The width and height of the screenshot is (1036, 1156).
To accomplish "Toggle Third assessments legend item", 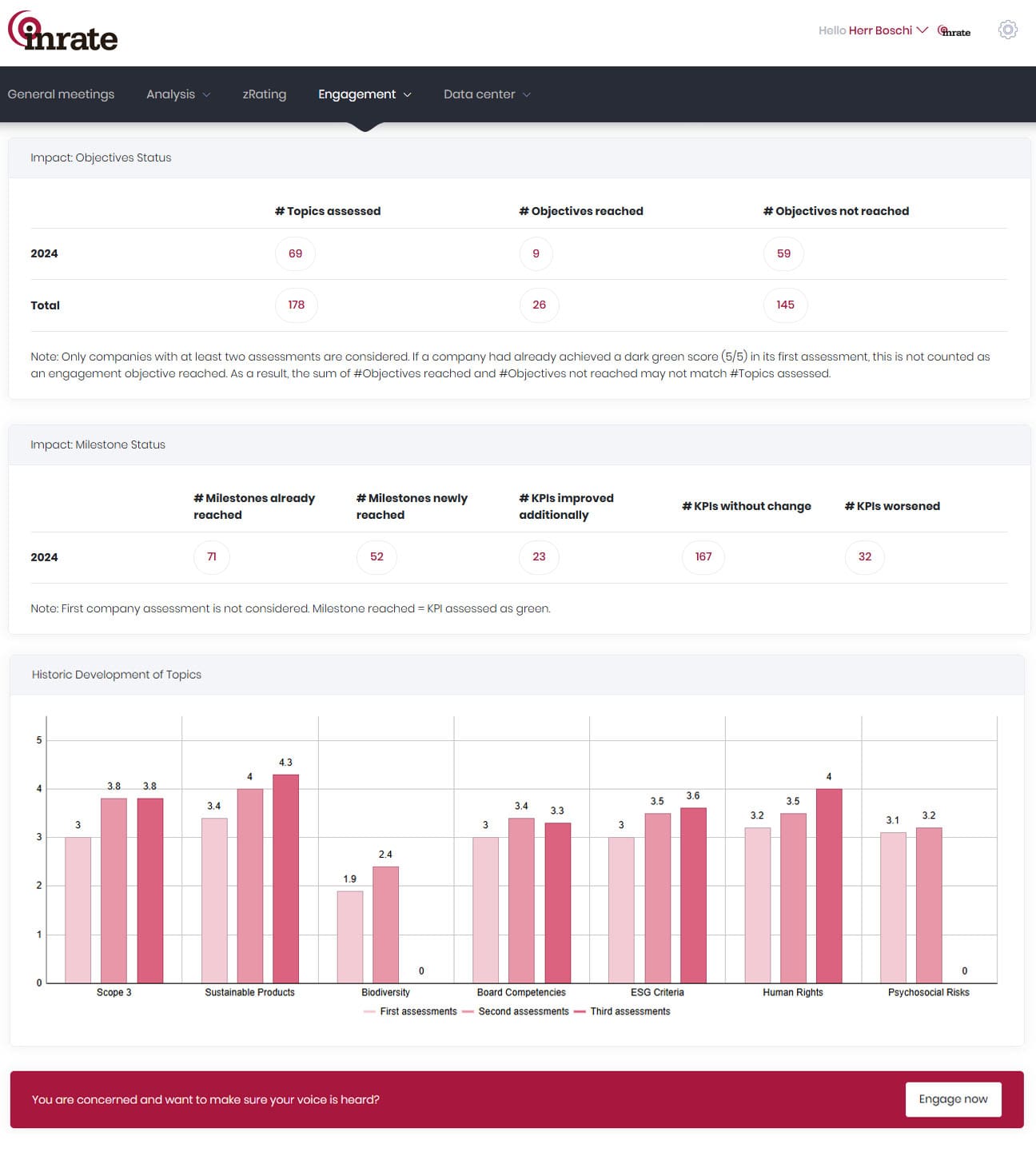I will pos(623,1011).
